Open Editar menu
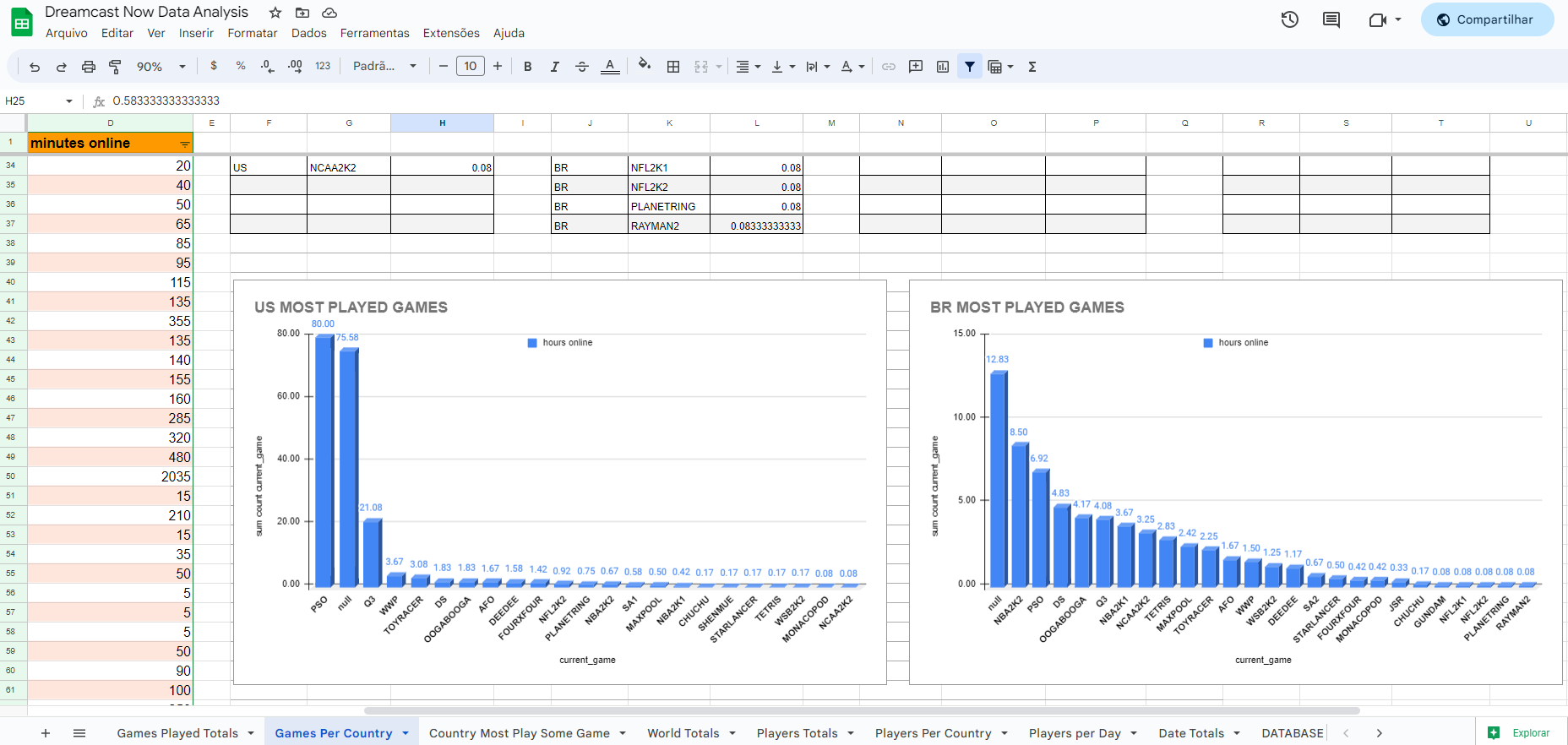Viewport: 1568px width, 745px height. (x=117, y=33)
